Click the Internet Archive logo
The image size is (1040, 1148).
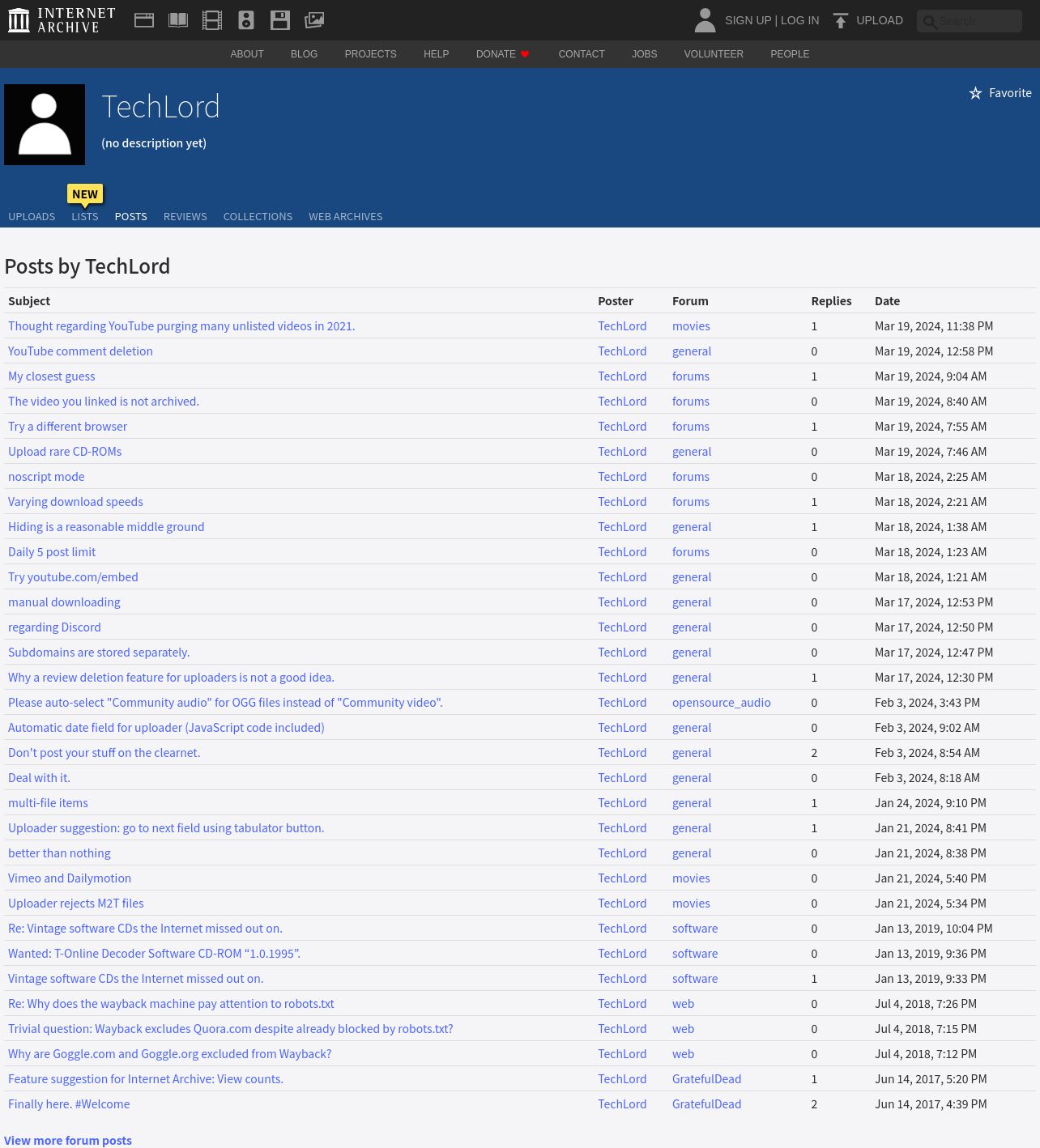62,20
